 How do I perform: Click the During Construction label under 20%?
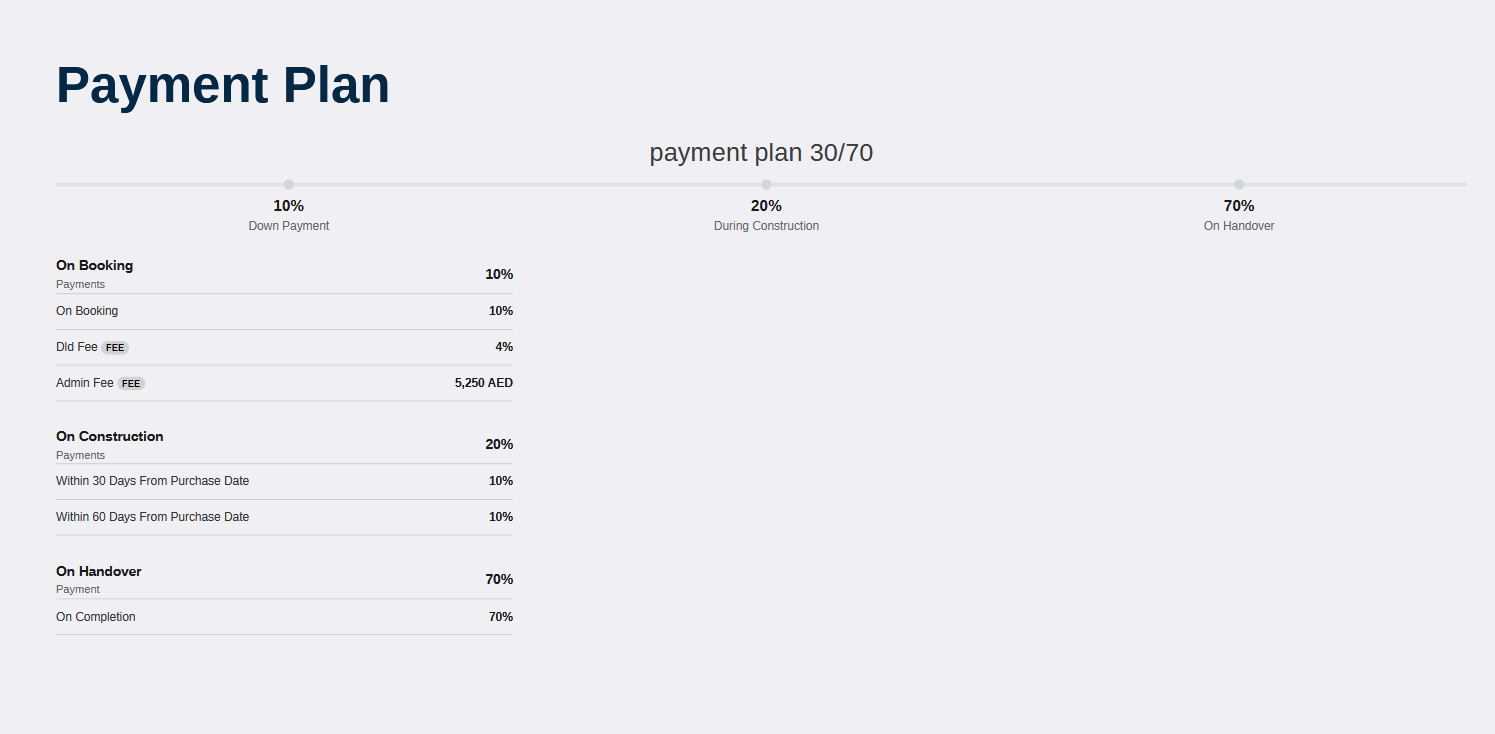(766, 226)
